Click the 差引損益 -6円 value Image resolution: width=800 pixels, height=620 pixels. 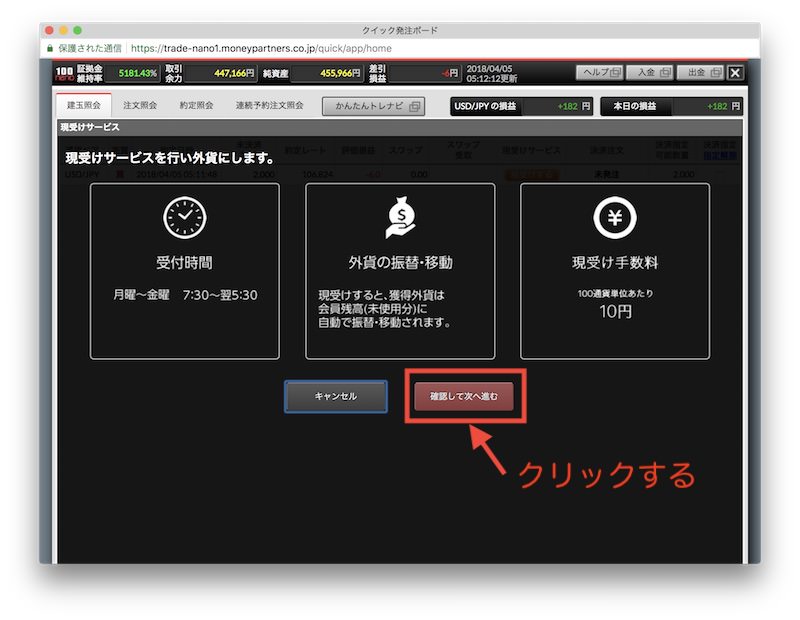pyautogui.click(x=449, y=73)
